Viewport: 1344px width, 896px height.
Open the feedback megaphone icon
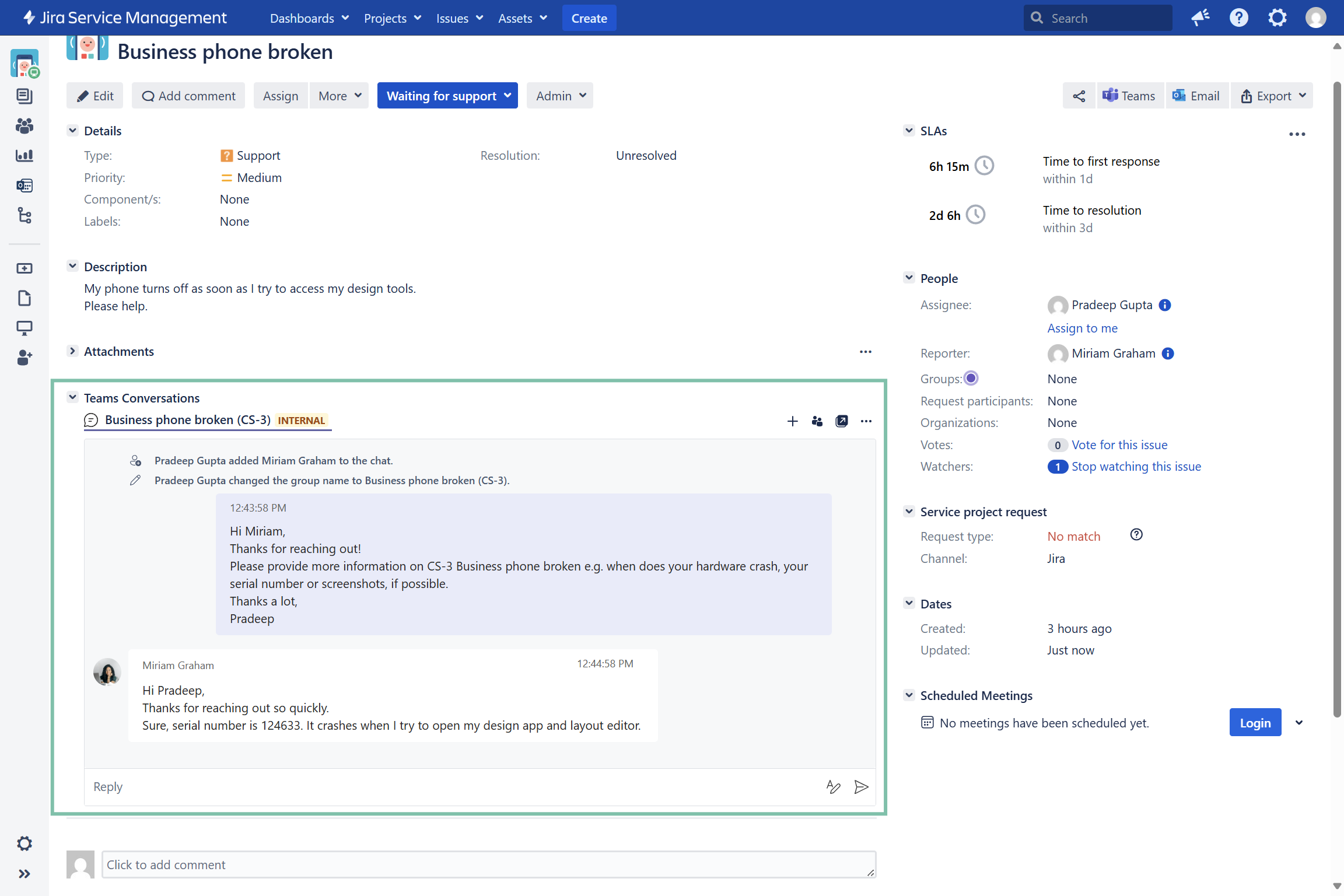(x=1200, y=18)
